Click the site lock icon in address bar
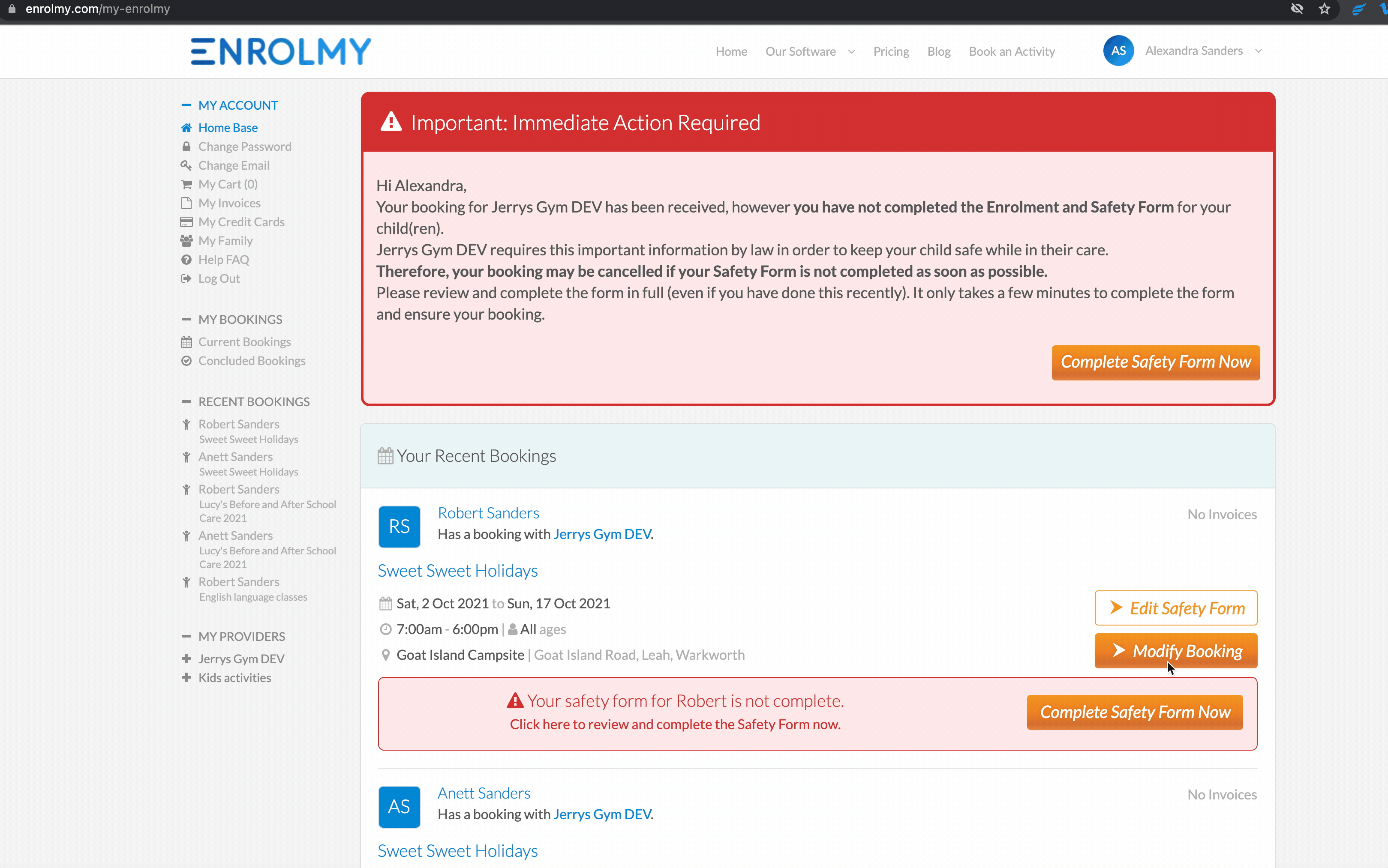Image resolution: width=1388 pixels, height=868 pixels. click(12, 9)
